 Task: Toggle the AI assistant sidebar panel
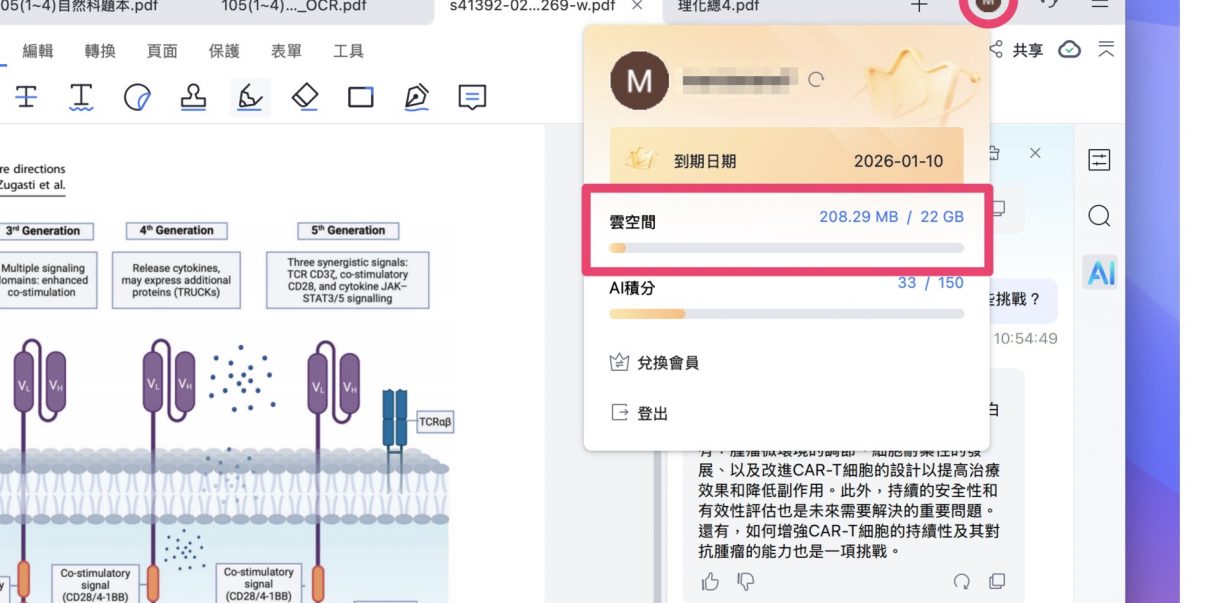coord(1100,272)
